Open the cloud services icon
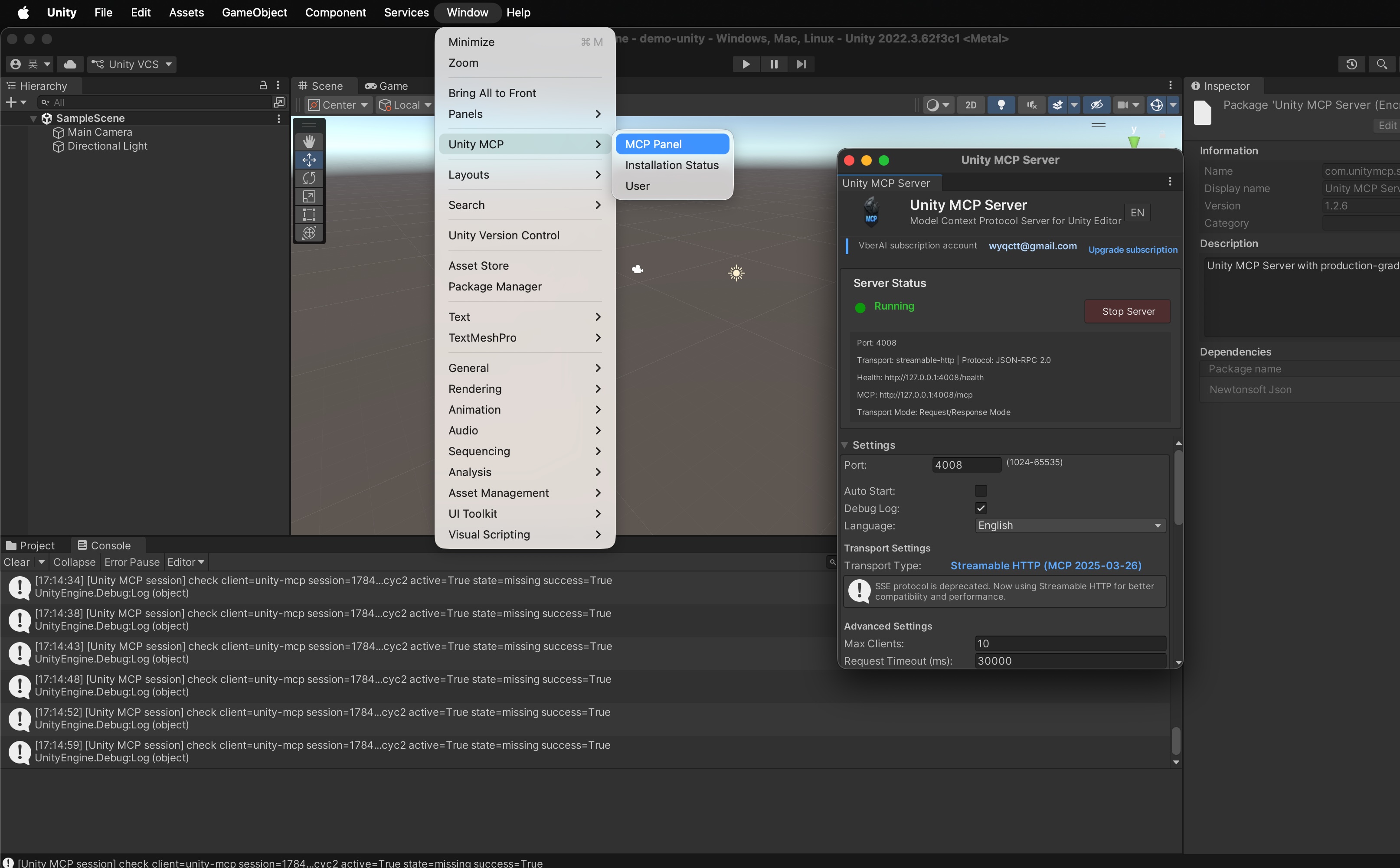Image resolution: width=1400 pixels, height=868 pixels. tap(70, 64)
